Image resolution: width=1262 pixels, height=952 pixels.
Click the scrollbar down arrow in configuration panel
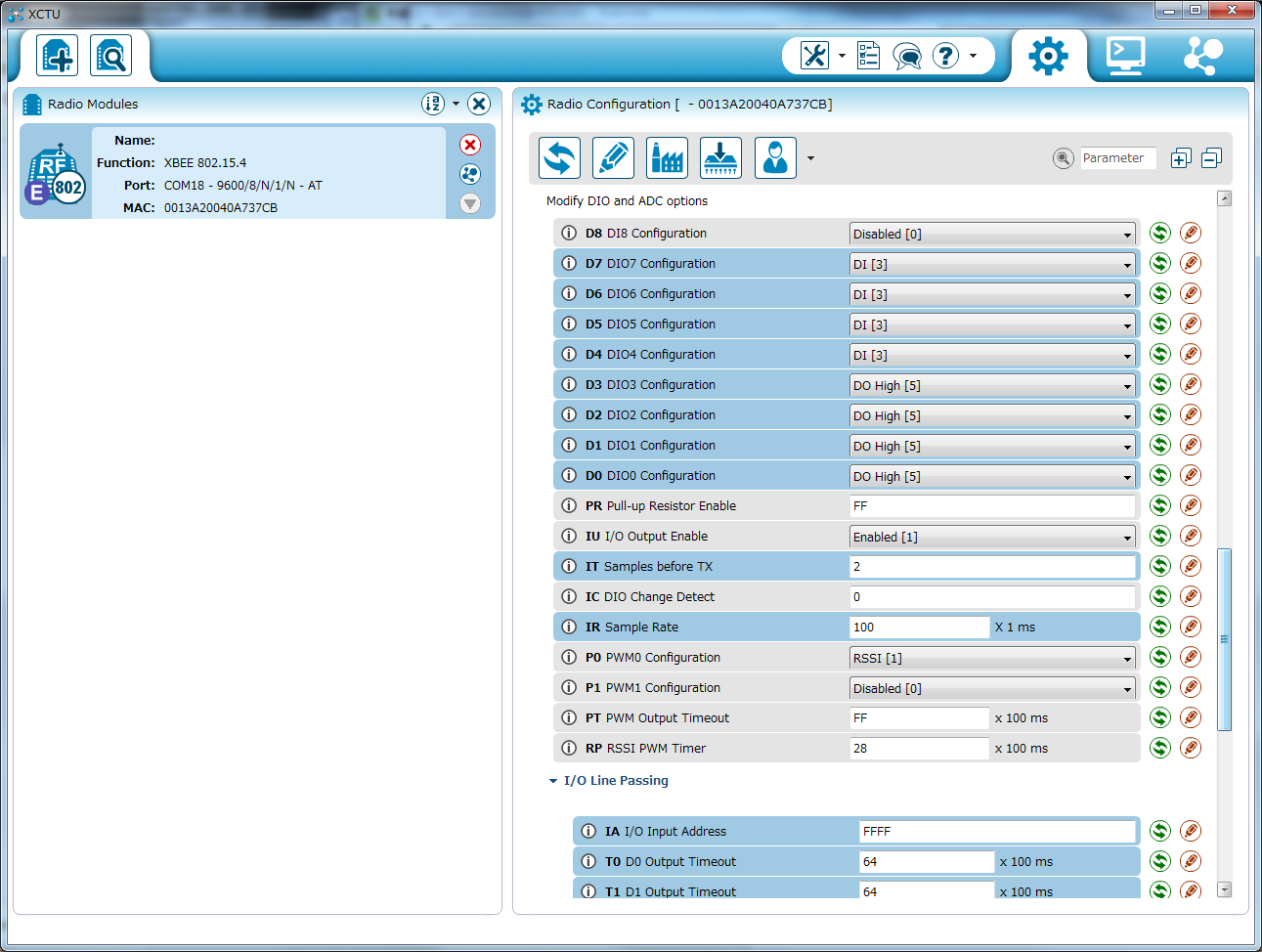click(1225, 889)
